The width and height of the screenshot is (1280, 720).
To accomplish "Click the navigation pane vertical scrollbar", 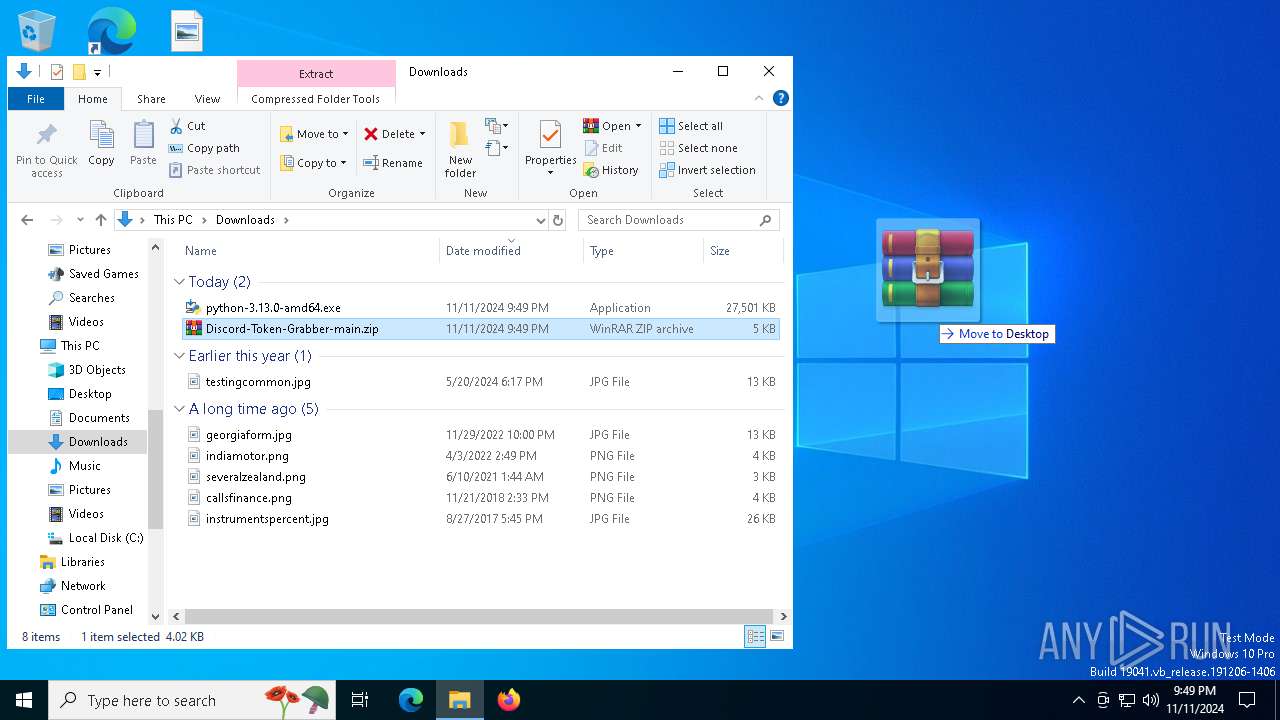I will [155, 468].
